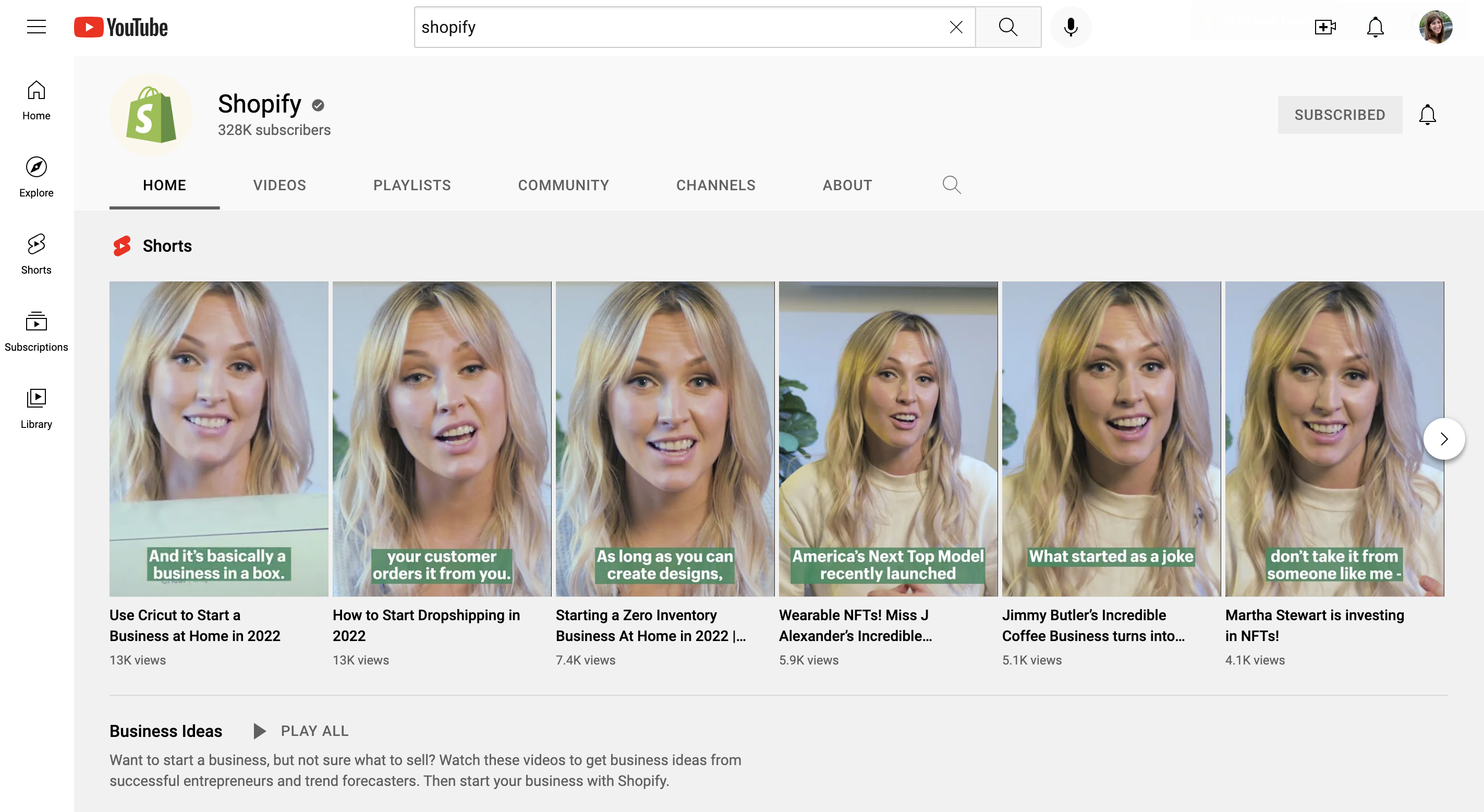The image size is (1484, 812).
Task: Clear the search box text
Action: [956, 27]
